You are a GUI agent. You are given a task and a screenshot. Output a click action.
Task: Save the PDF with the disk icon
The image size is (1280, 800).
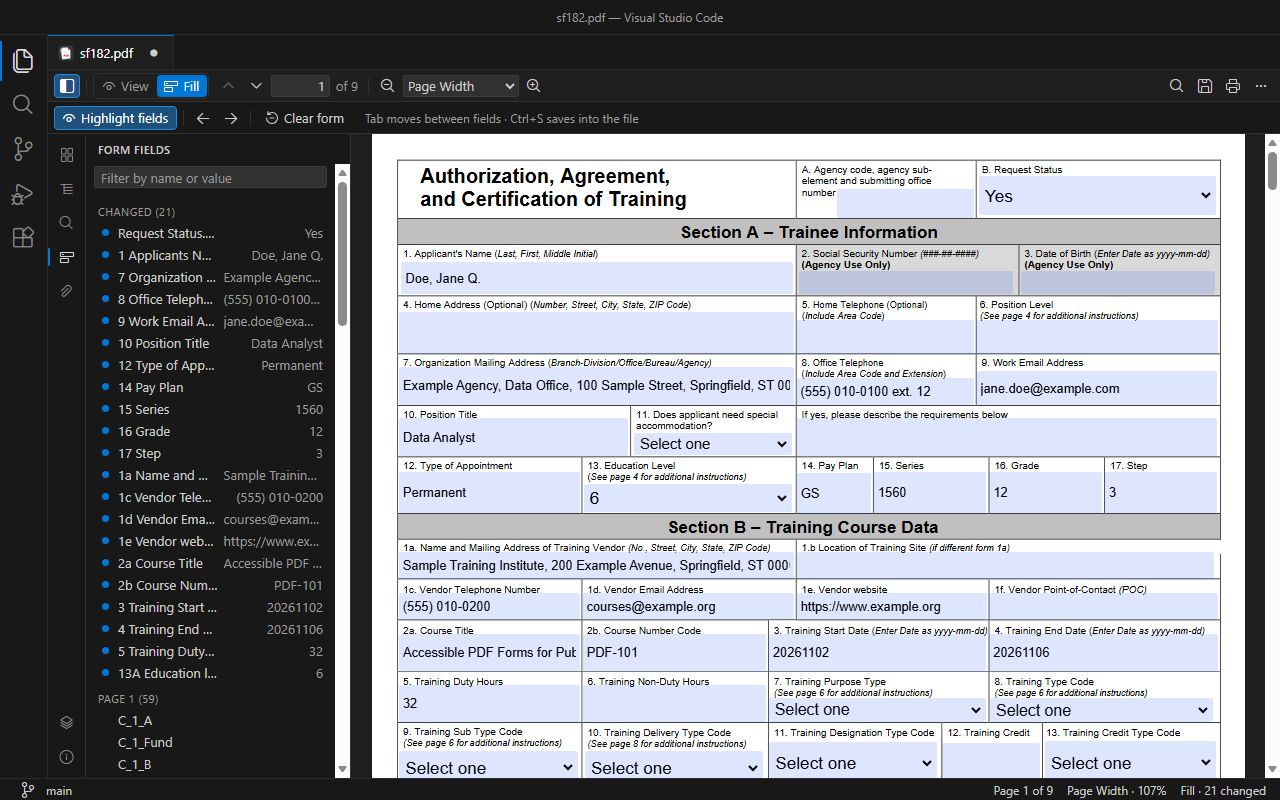tap(1205, 86)
